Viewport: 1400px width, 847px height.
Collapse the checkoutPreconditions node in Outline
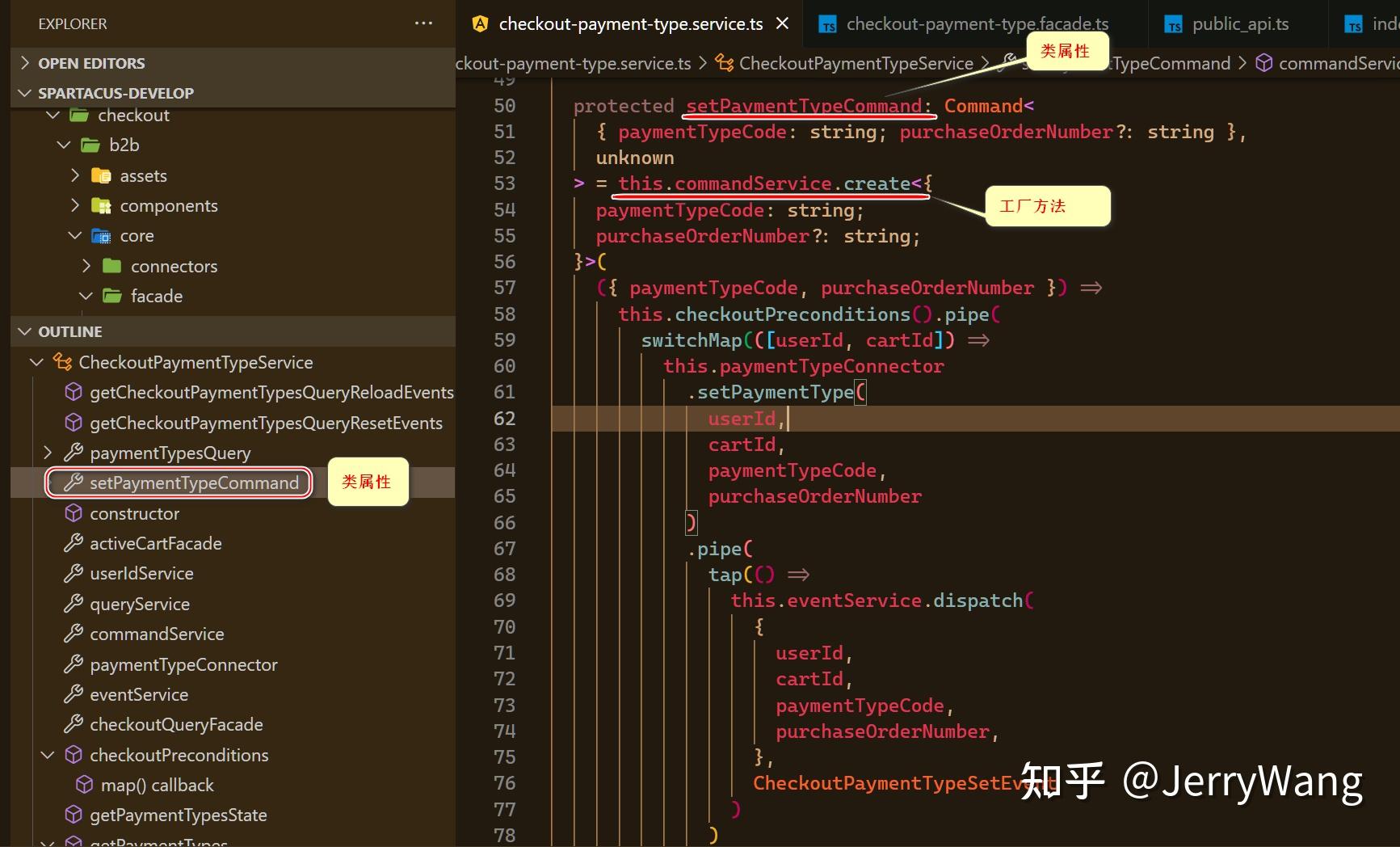pos(47,754)
